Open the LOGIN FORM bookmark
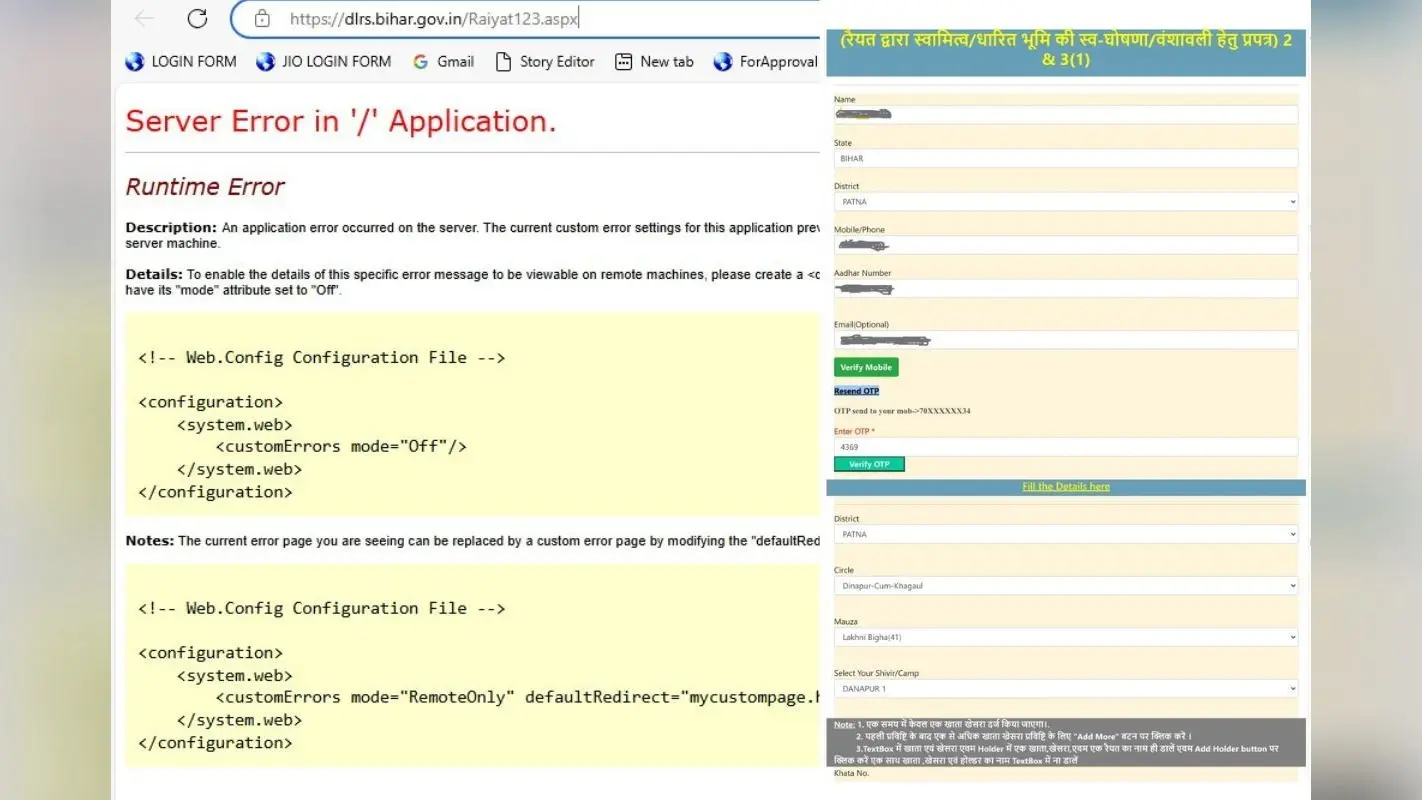1422x800 pixels. pyautogui.click(x=181, y=61)
